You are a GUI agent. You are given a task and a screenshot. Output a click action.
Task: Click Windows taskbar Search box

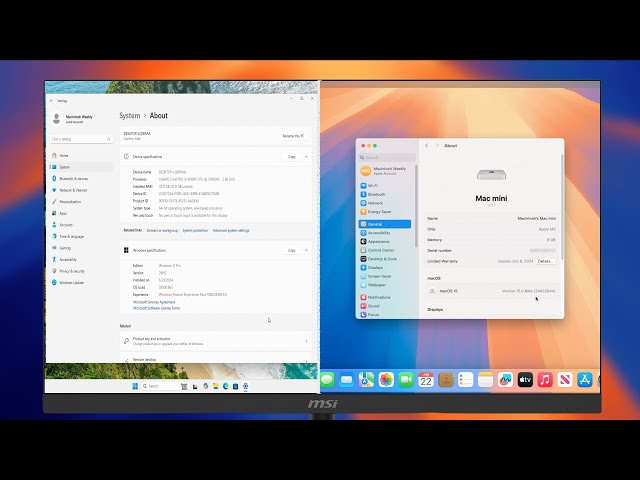click(x=159, y=386)
